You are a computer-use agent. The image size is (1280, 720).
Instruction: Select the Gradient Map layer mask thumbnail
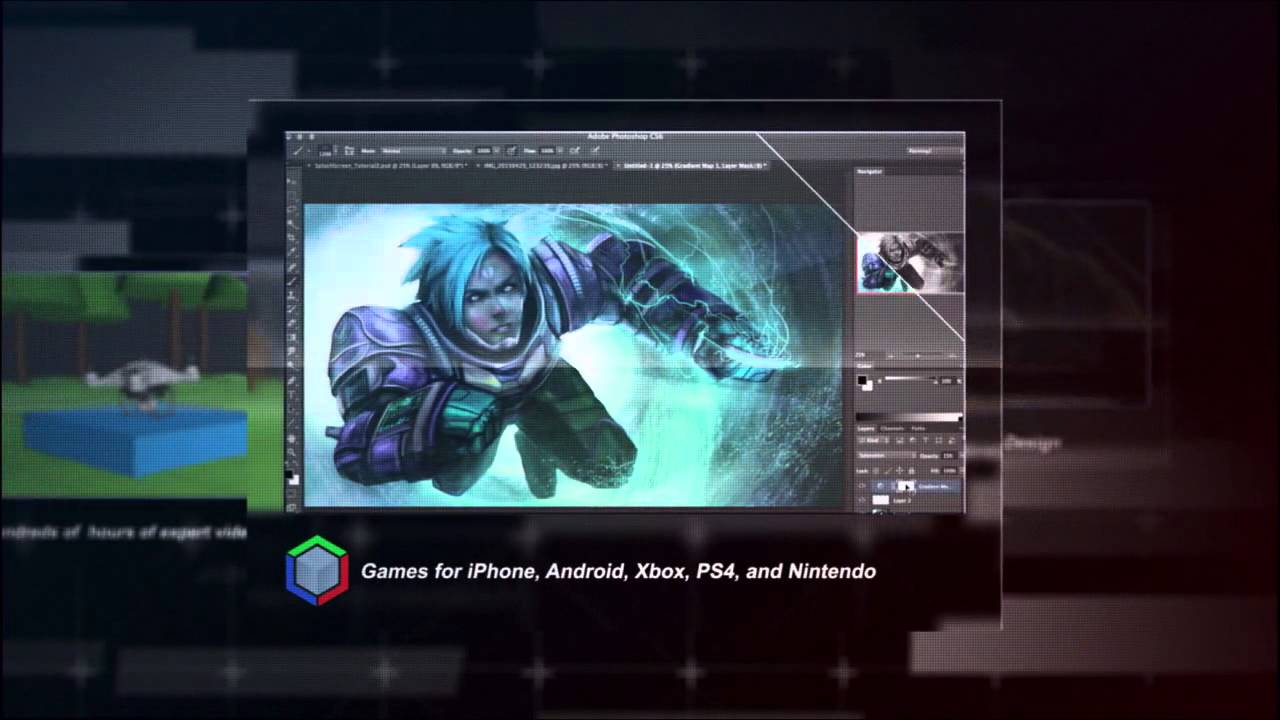click(x=906, y=486)
